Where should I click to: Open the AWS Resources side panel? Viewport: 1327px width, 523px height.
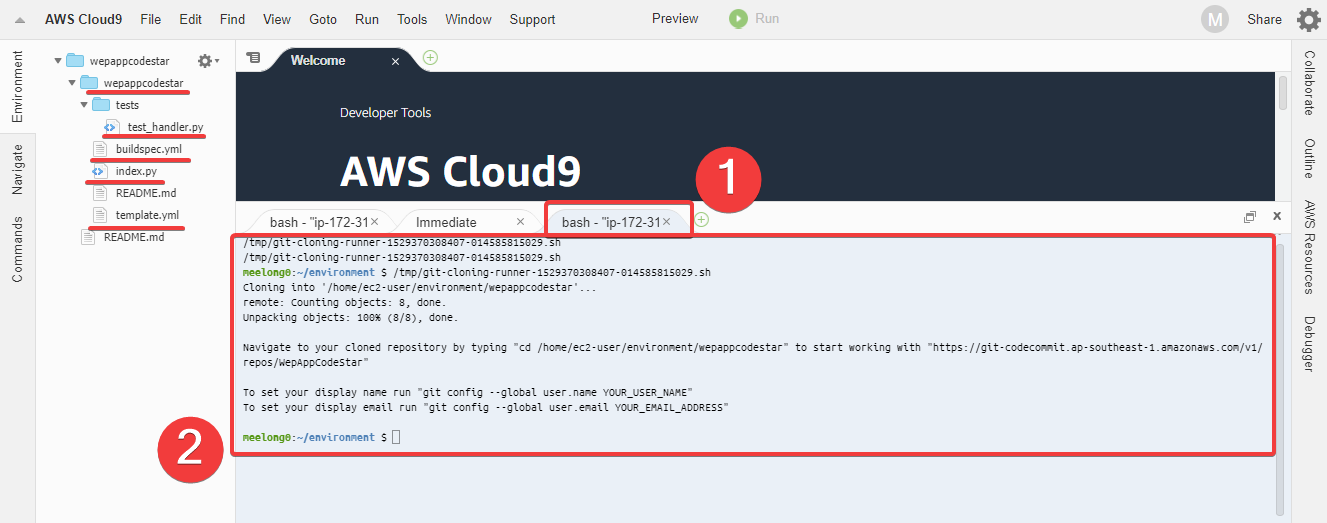[1309, 247]
